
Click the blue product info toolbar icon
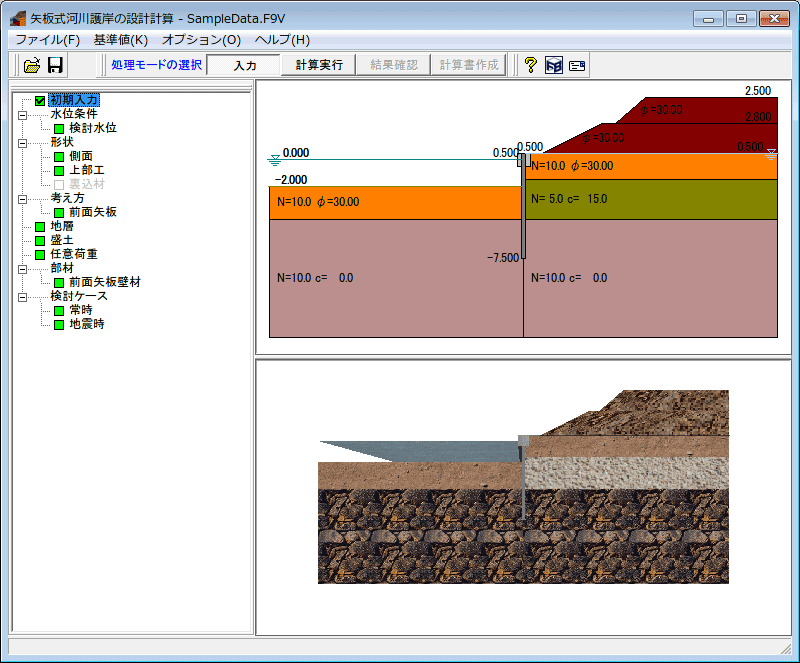(x=554, y=65)
